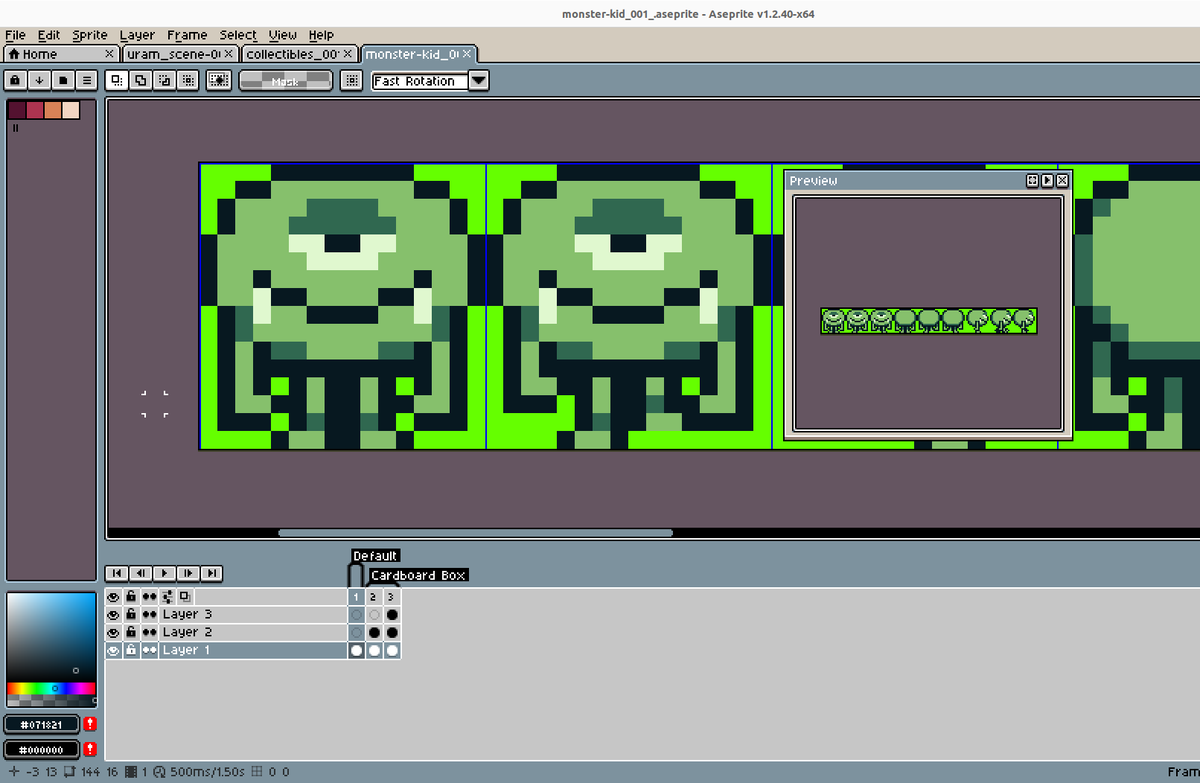Click the Mask transparent color button
This screenshot has height=783, width=1200.
(286, 80)
